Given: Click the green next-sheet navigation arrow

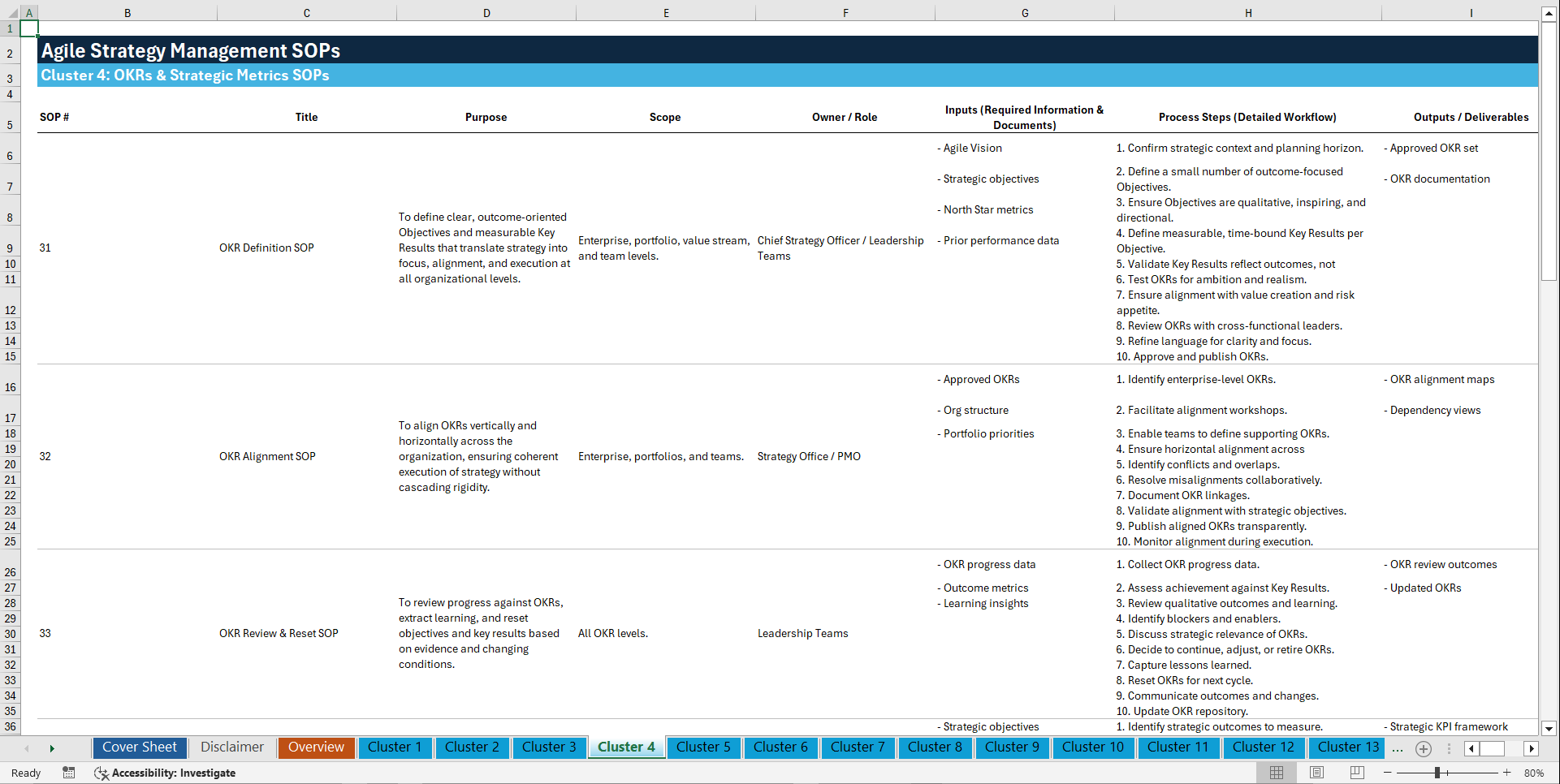Looking at the screenshot, I should pyautogui.click(x=52, y=748).
